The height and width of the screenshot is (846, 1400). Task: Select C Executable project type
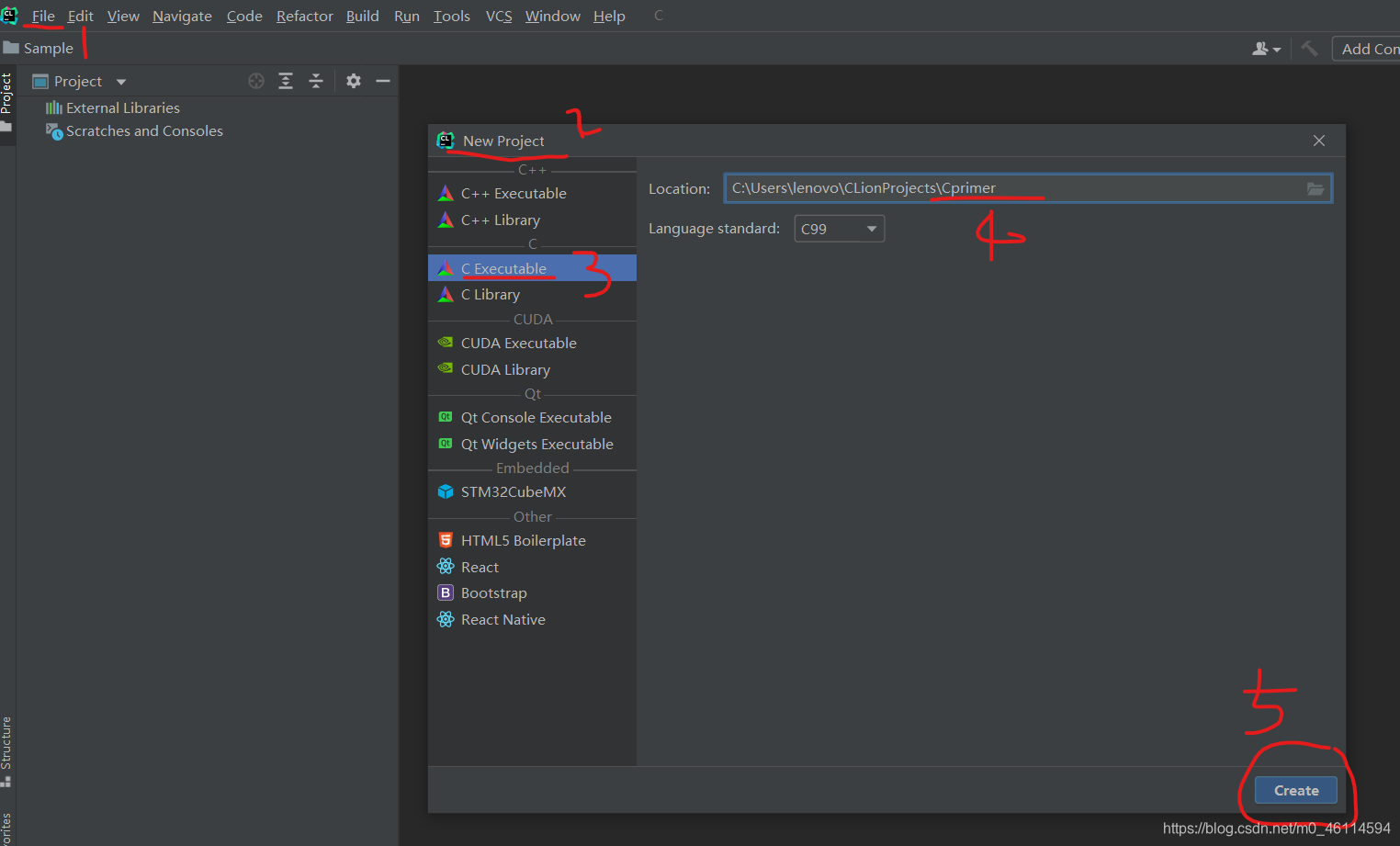click(x=532, y=268)
